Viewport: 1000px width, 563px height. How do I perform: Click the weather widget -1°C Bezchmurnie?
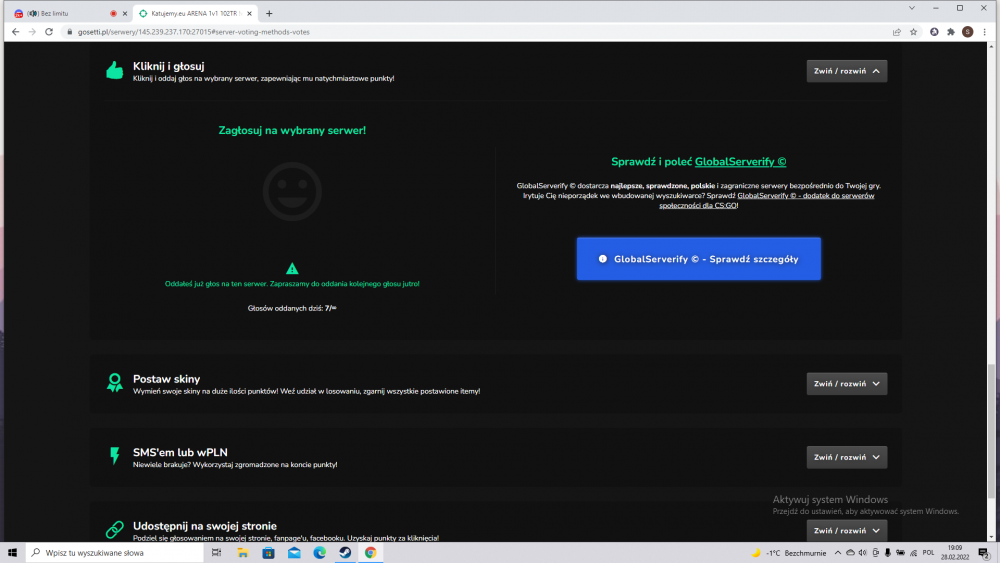click(789, 553)
